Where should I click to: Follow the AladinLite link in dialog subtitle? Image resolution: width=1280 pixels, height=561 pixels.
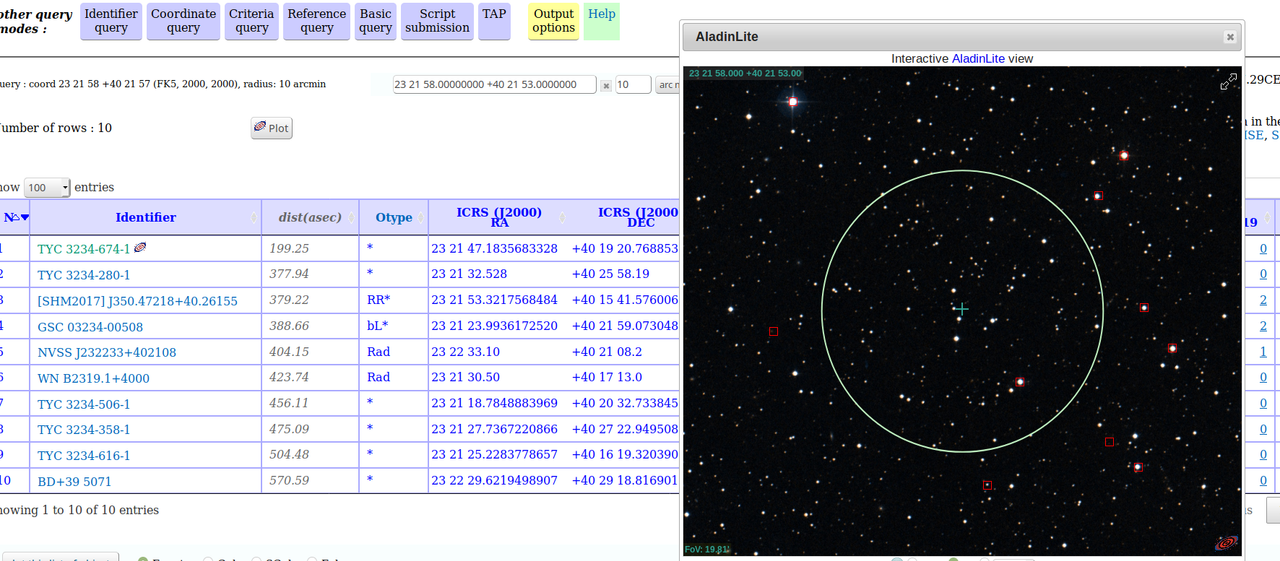(978, 59)
